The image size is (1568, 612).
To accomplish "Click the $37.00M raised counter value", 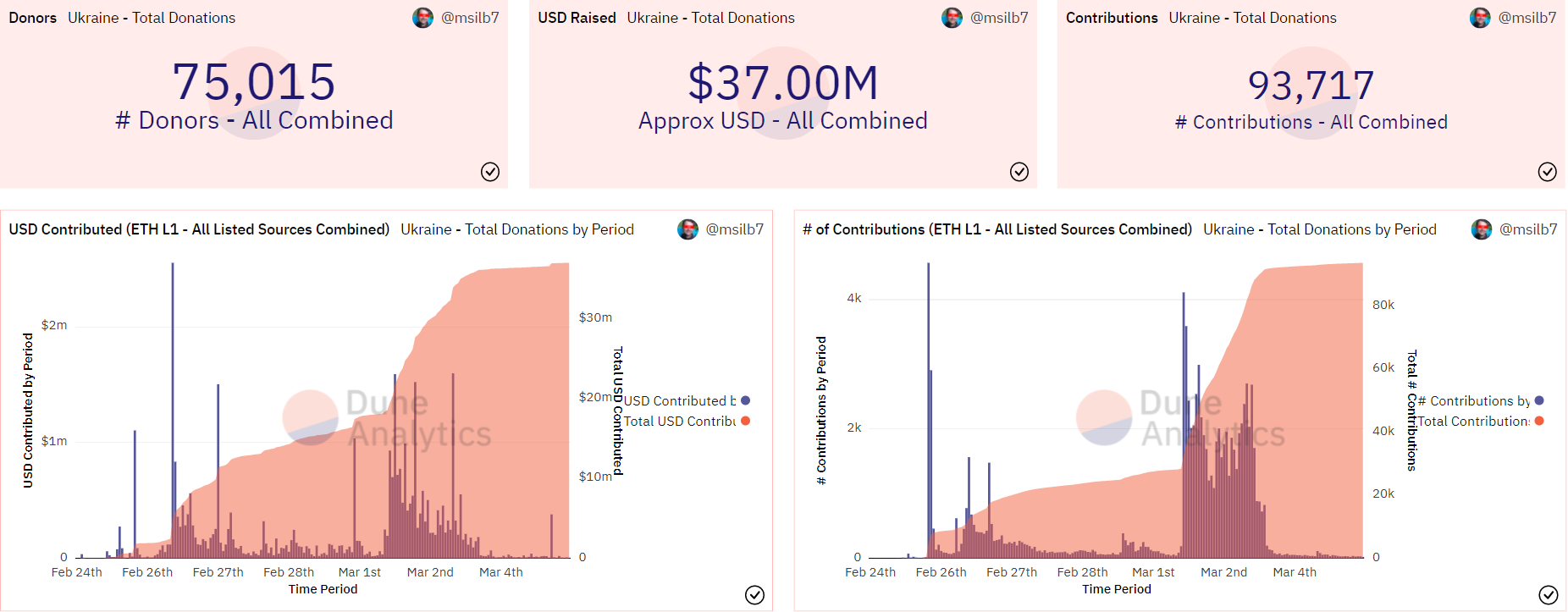I will (783, 83).
